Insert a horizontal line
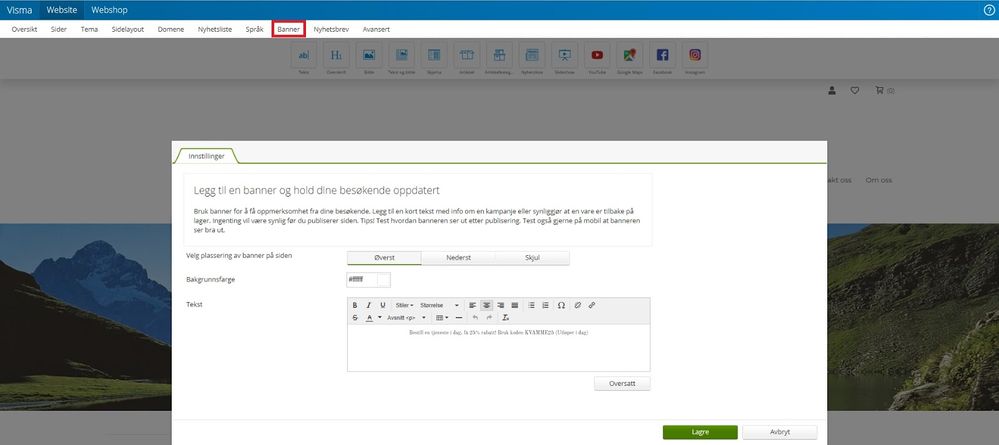This screenshot has width=999, height=445. click(459, 317)
